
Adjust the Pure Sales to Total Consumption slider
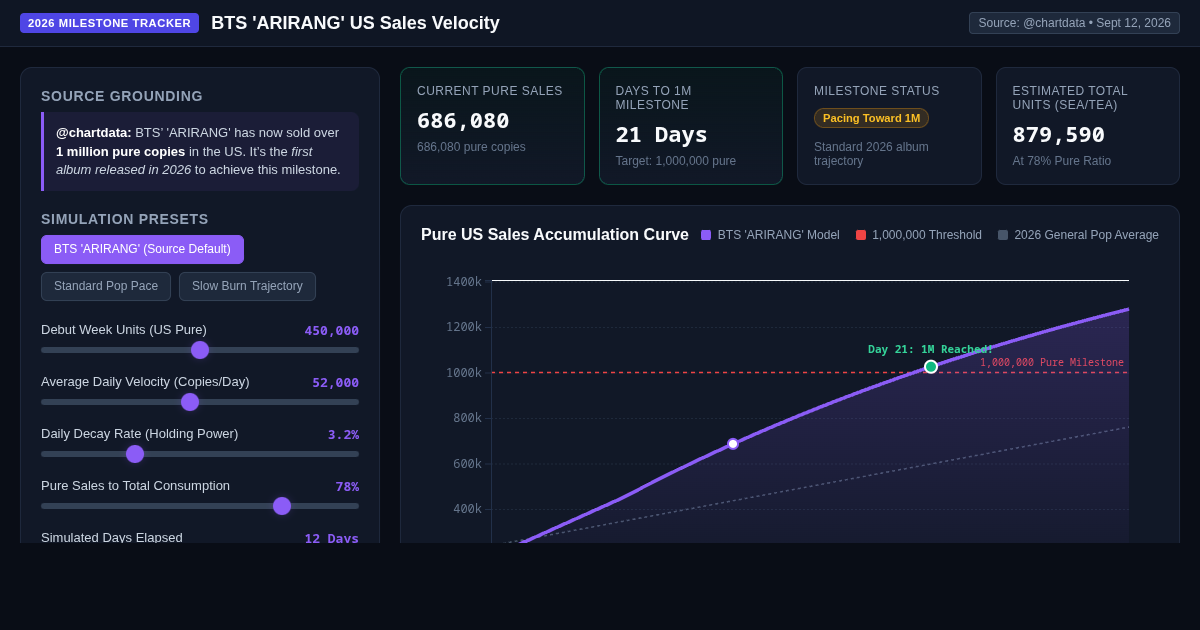[x=200, y=506]
